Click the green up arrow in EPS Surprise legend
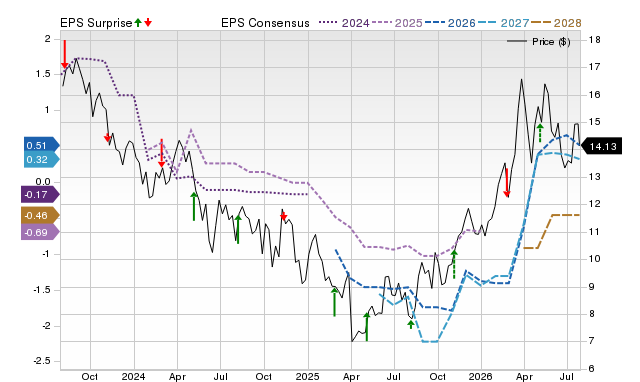640x382 pixels. 138,23
